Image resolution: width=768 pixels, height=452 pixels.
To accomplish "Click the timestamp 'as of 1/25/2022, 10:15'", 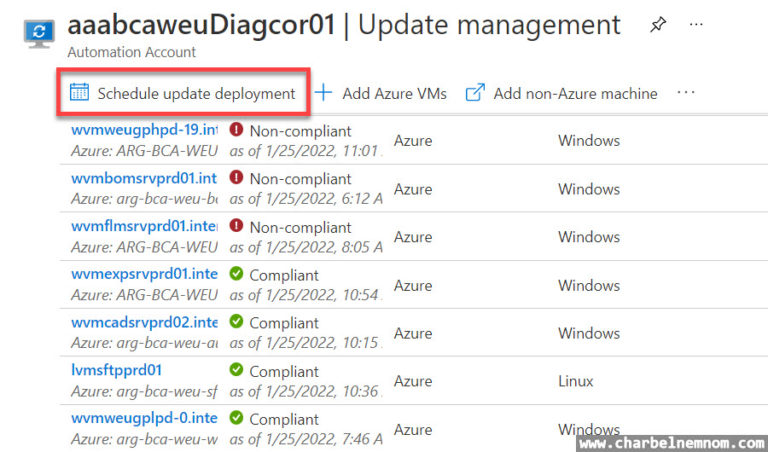I will [306, 343].
